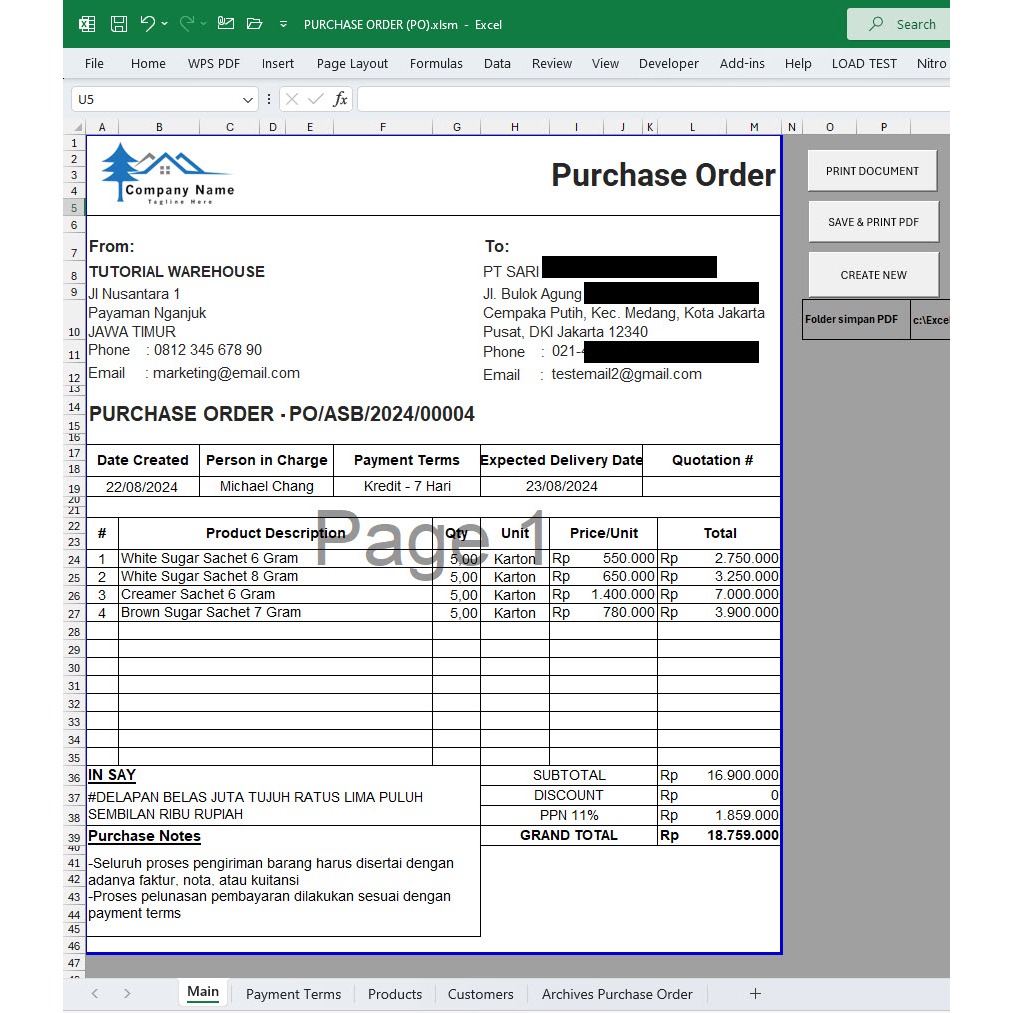This screenshot has width=1013, height=1013.
Task: Click the Search box in the title bar
Action: click(x=915, y=24)
